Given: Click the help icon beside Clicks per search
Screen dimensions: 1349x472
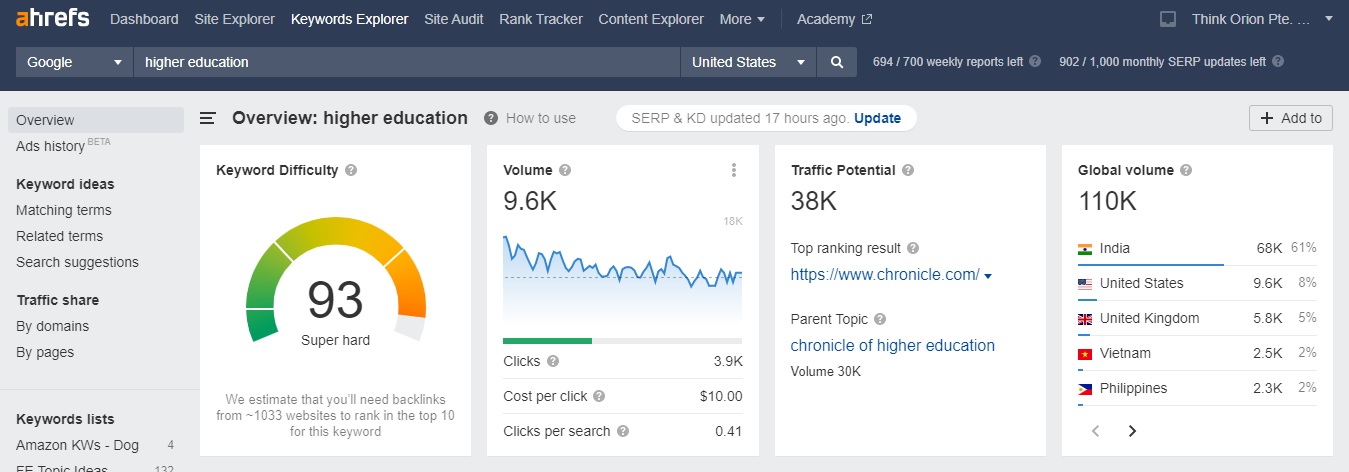Looking at the screenshot, I should 623,431.
